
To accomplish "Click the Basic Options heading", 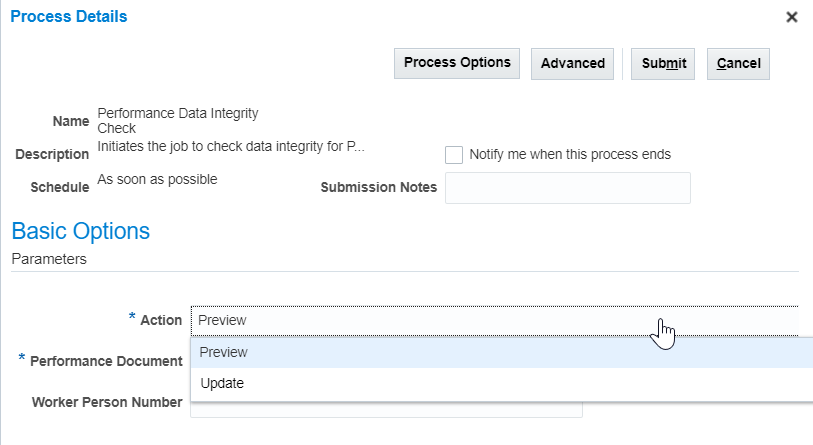I will (80, 231).
